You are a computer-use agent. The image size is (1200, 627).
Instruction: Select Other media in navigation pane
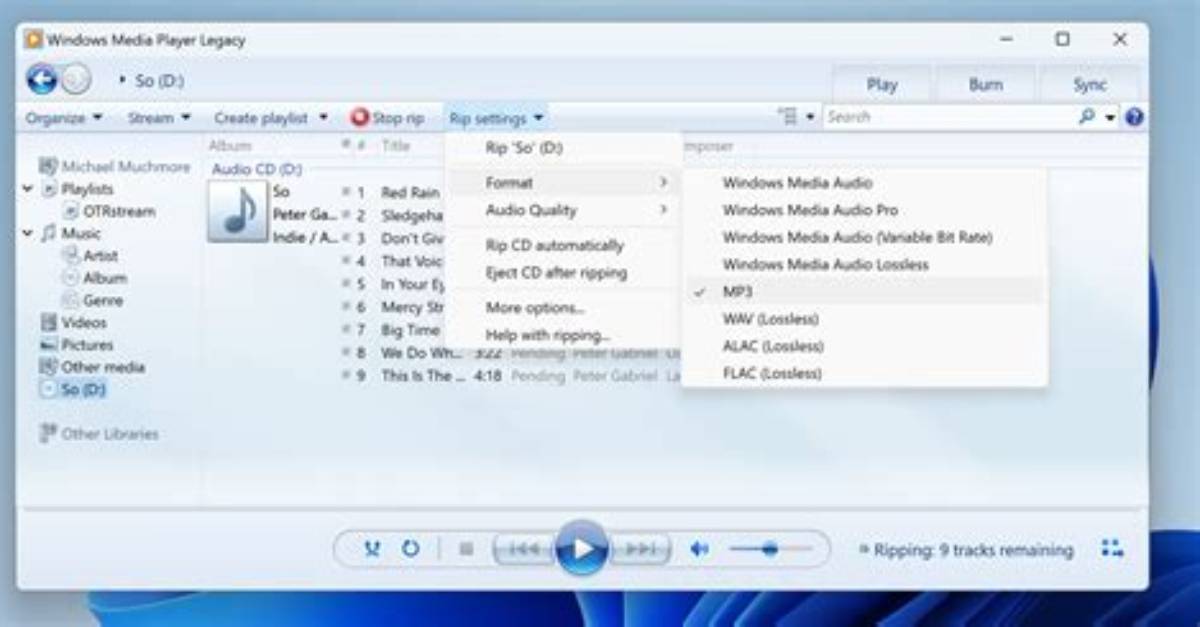point(92,367)
